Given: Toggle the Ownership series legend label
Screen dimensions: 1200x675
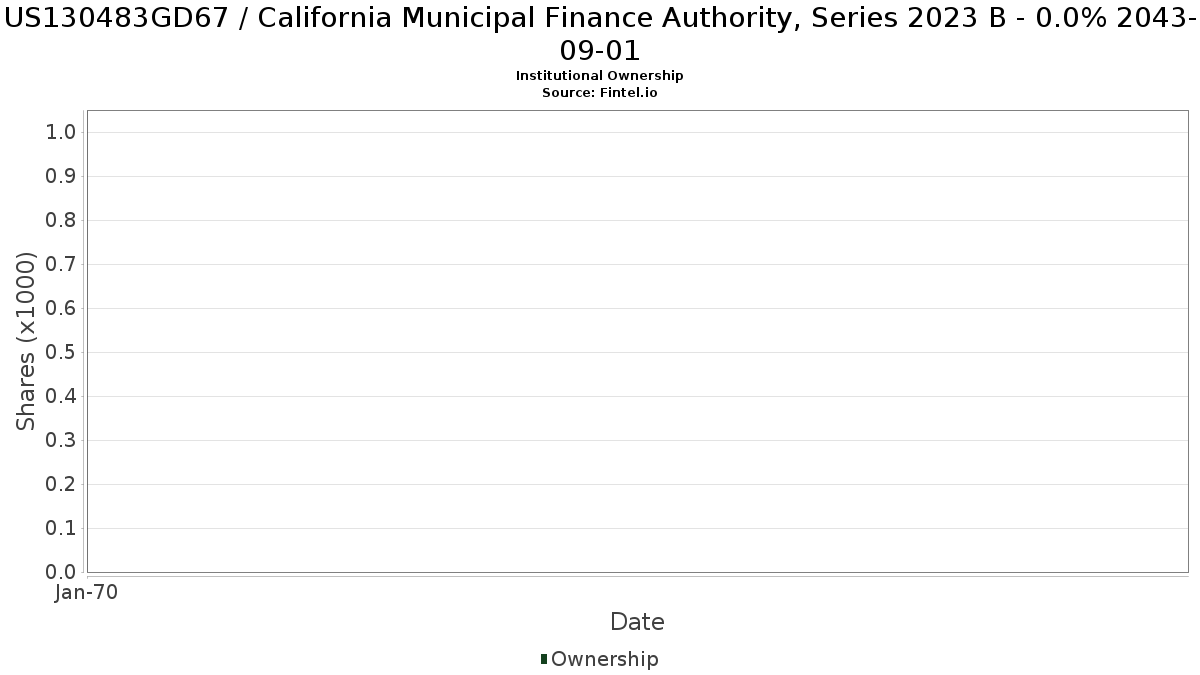Looking at the screenshot, I should click(605, 659).
